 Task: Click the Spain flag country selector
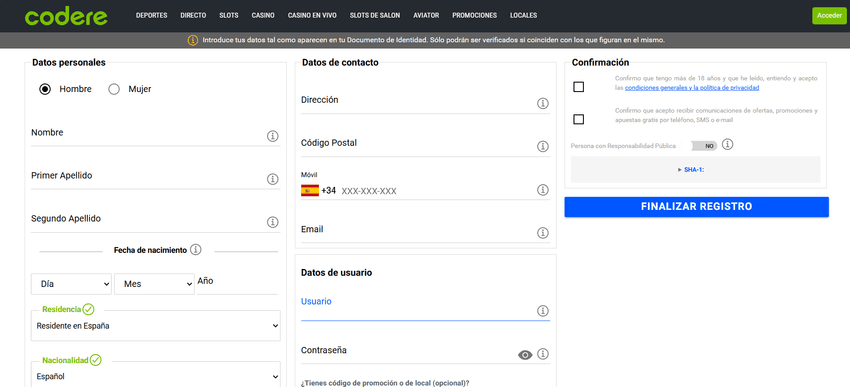tap(310, 191)
